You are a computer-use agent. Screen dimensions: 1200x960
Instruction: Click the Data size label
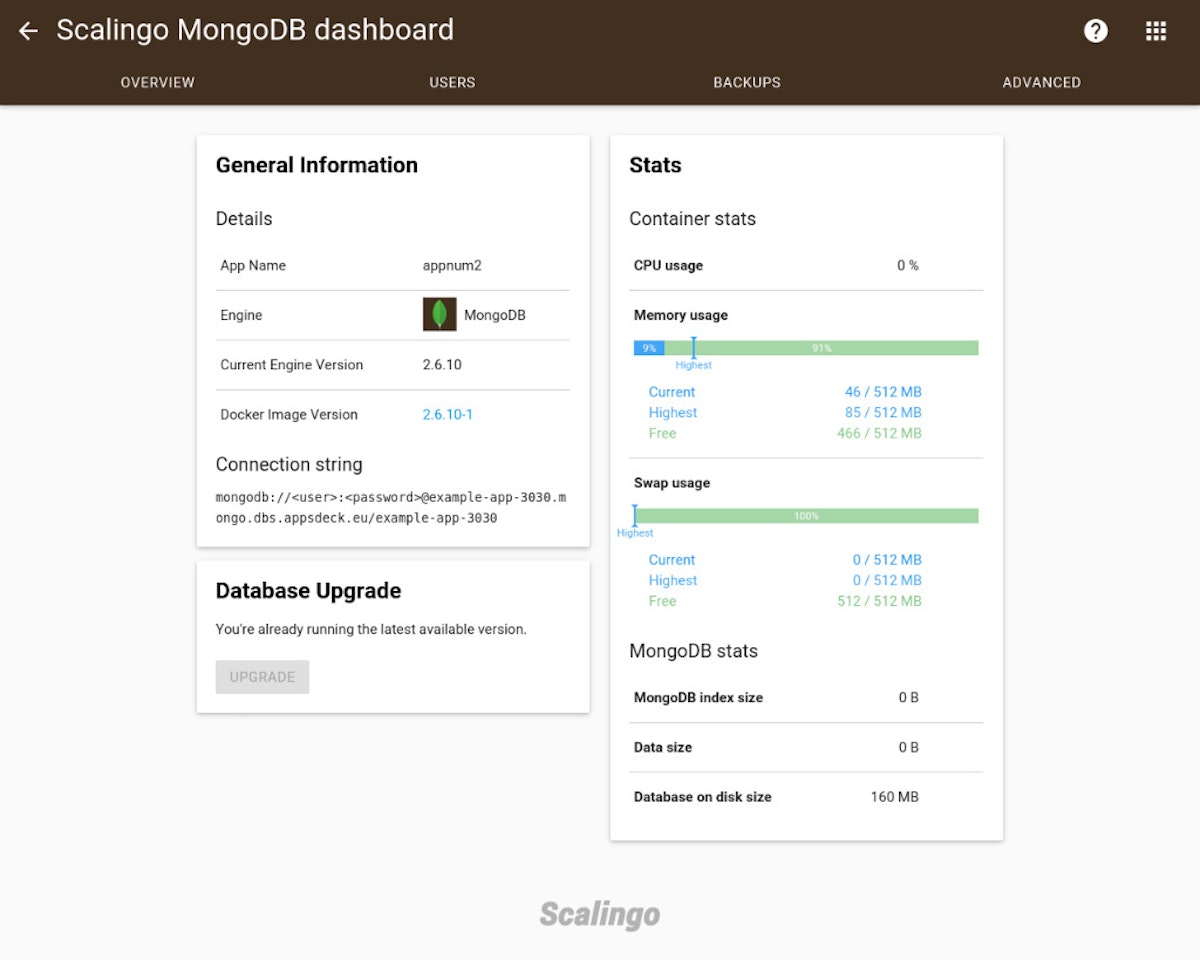(663, 747)
